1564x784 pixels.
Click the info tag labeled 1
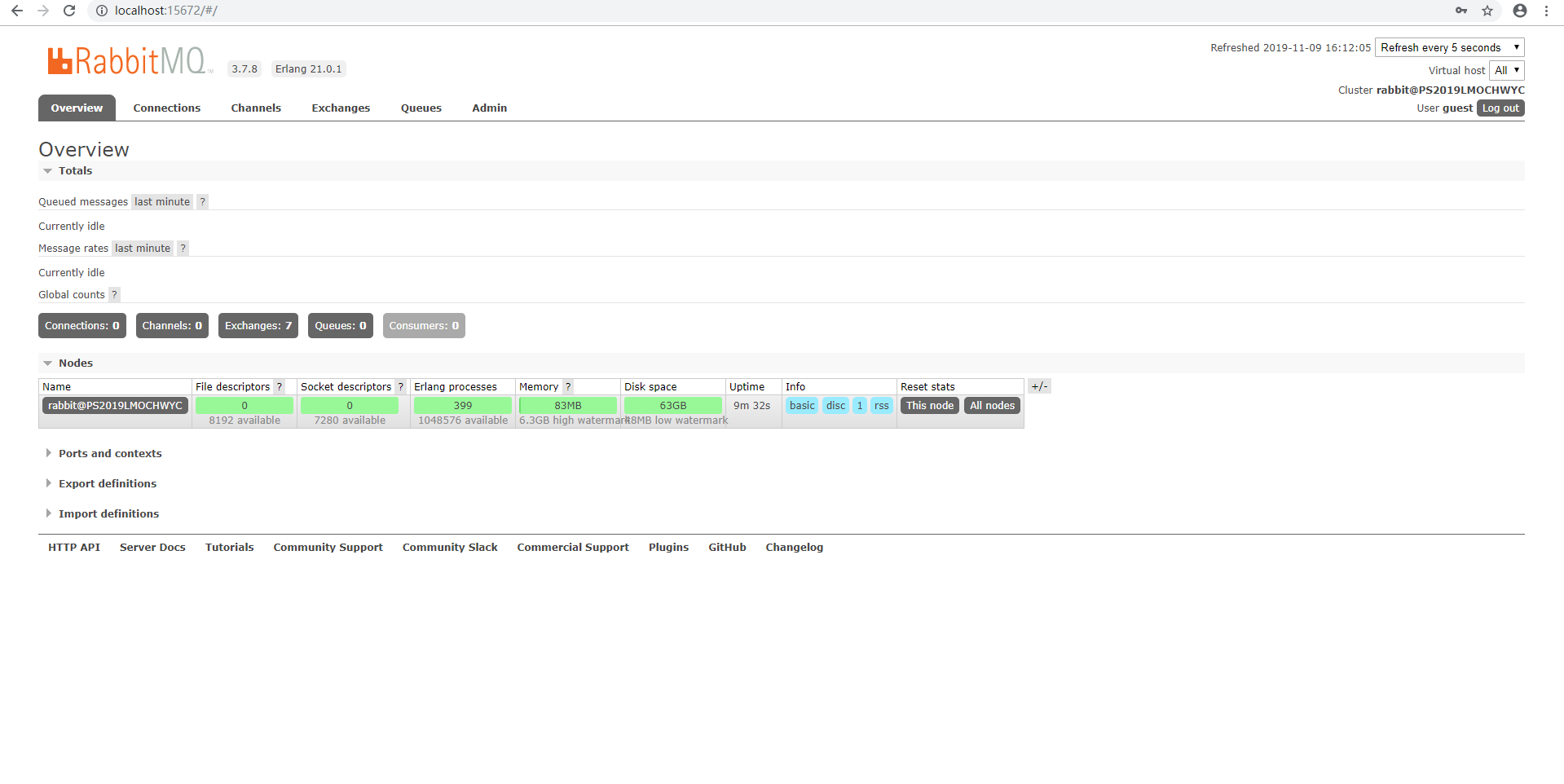click(x=860, y=406)
